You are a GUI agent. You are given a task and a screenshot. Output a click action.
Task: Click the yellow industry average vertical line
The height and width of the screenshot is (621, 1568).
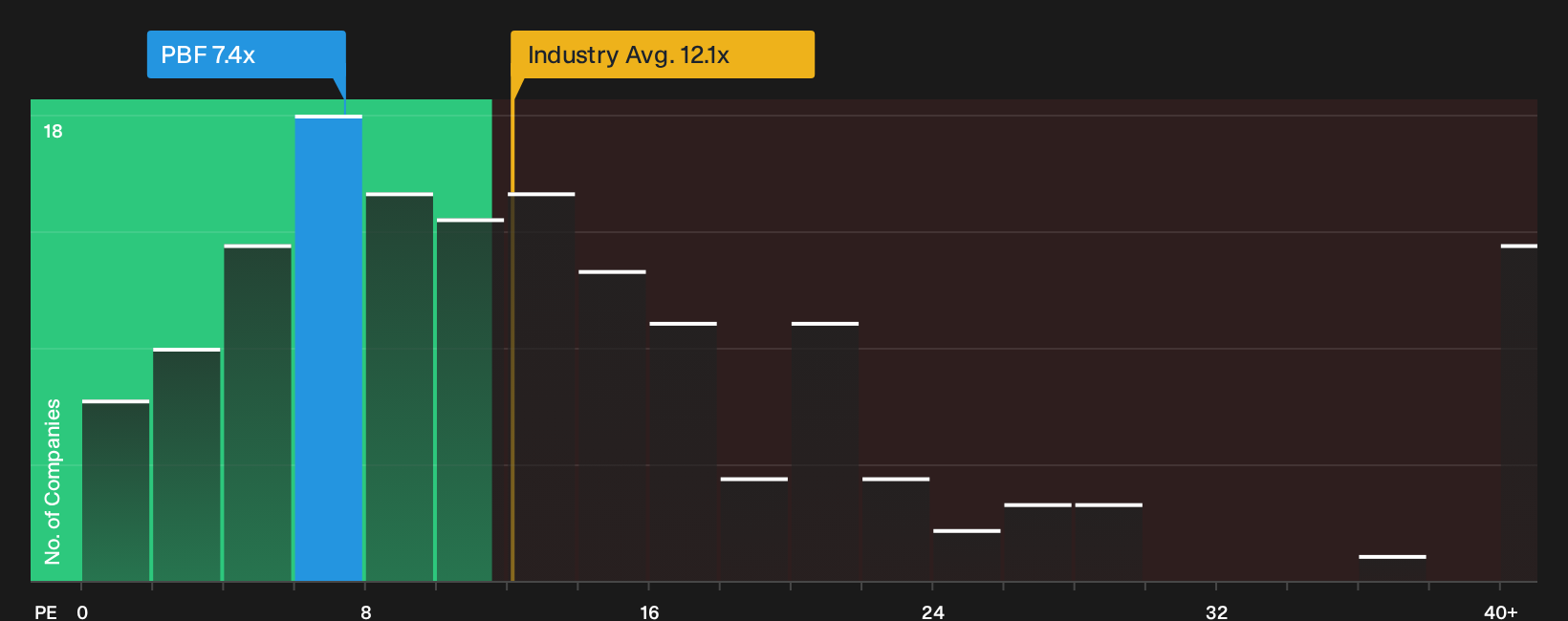[512, 339]
